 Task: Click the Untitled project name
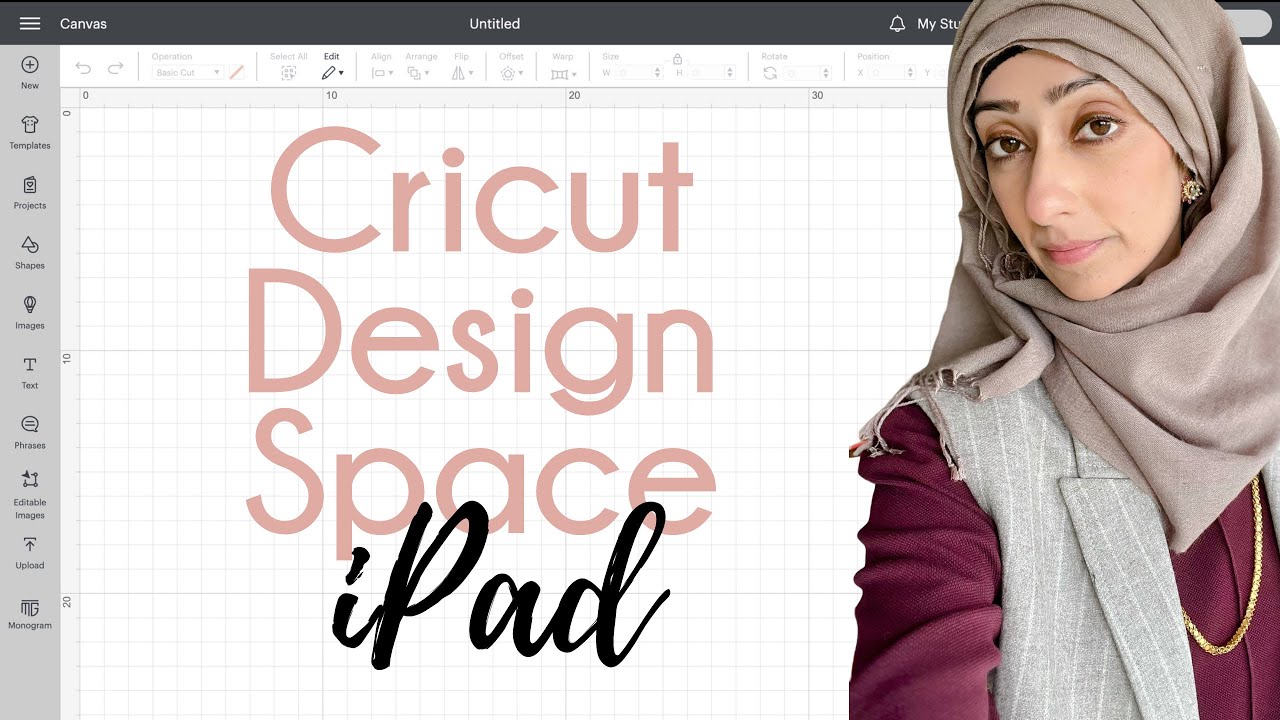tap(495, 23)
